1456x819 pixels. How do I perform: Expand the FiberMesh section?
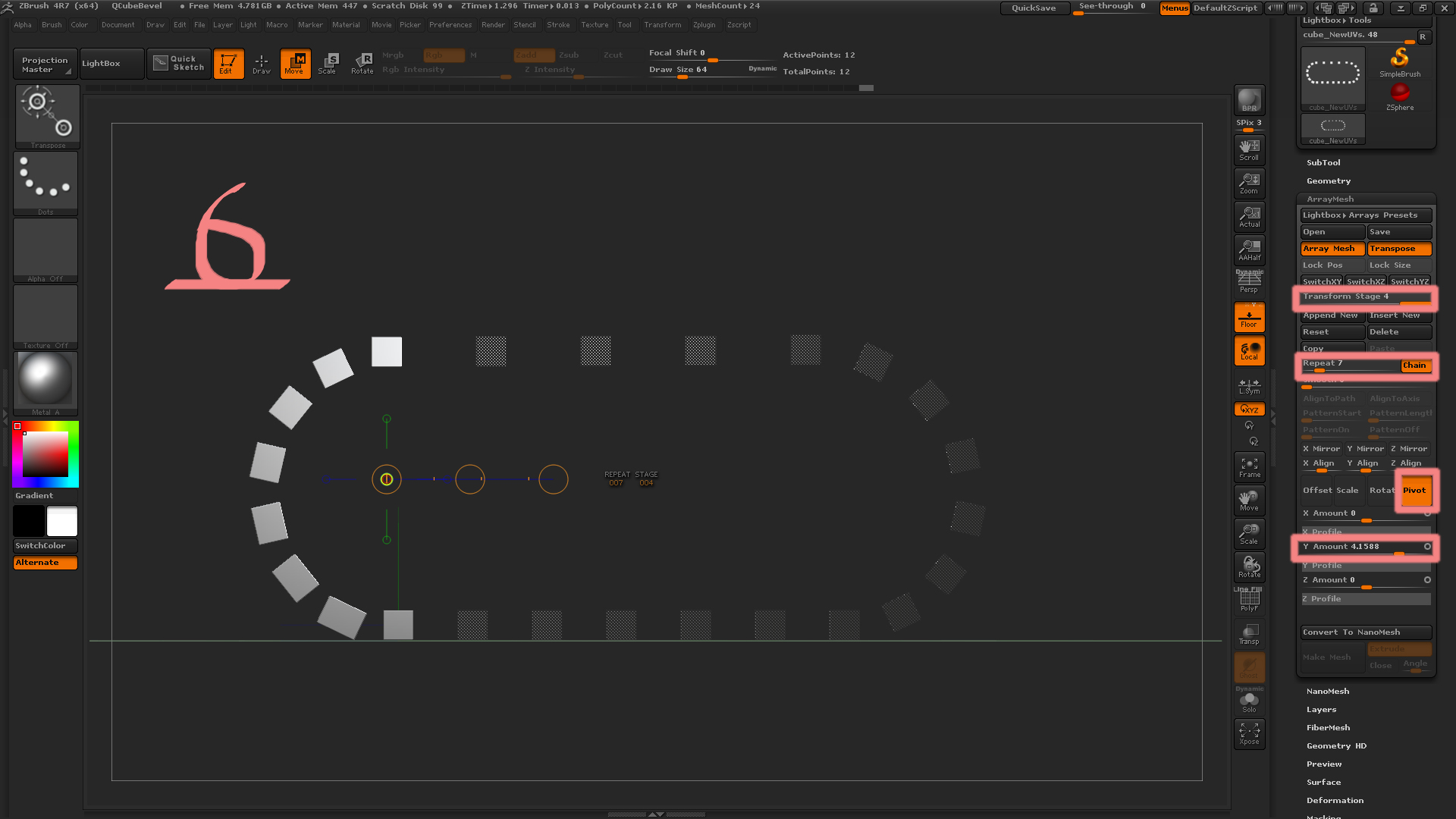pyautogui.click(x=1328, y=728)
